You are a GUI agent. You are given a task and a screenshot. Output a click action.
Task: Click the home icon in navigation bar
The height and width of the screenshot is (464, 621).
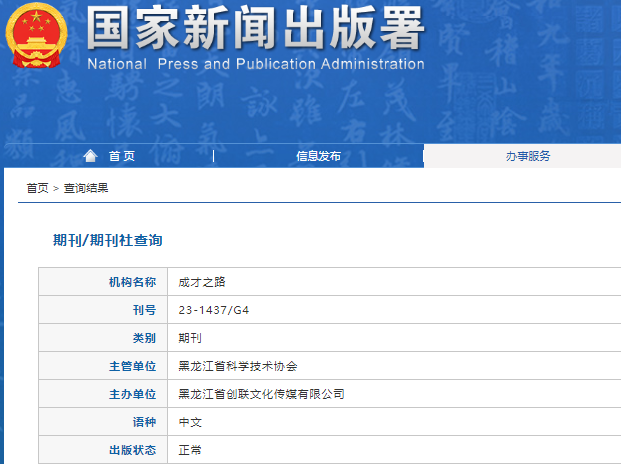90,156
